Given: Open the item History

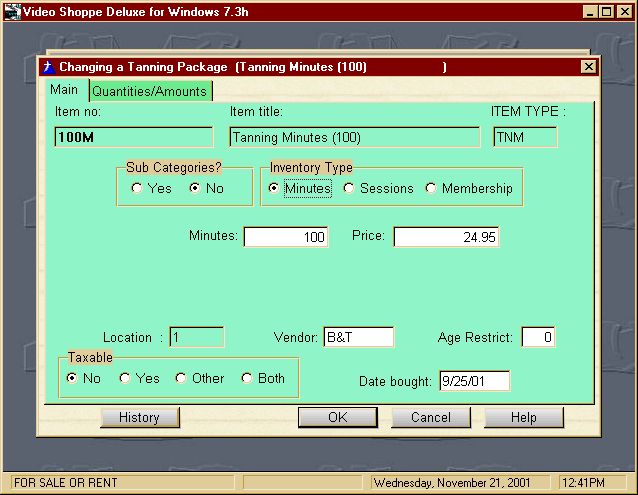Looking at the screenshot, I should pyautogui.click(x=139, y=417).
